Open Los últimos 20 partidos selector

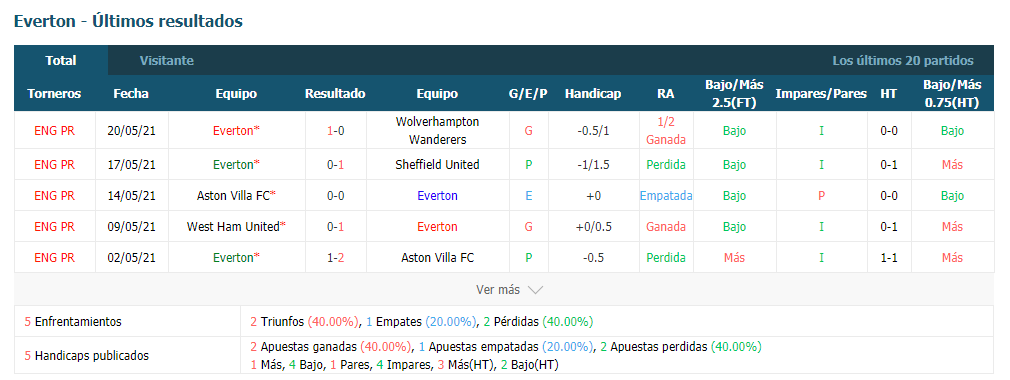[902, 61]
